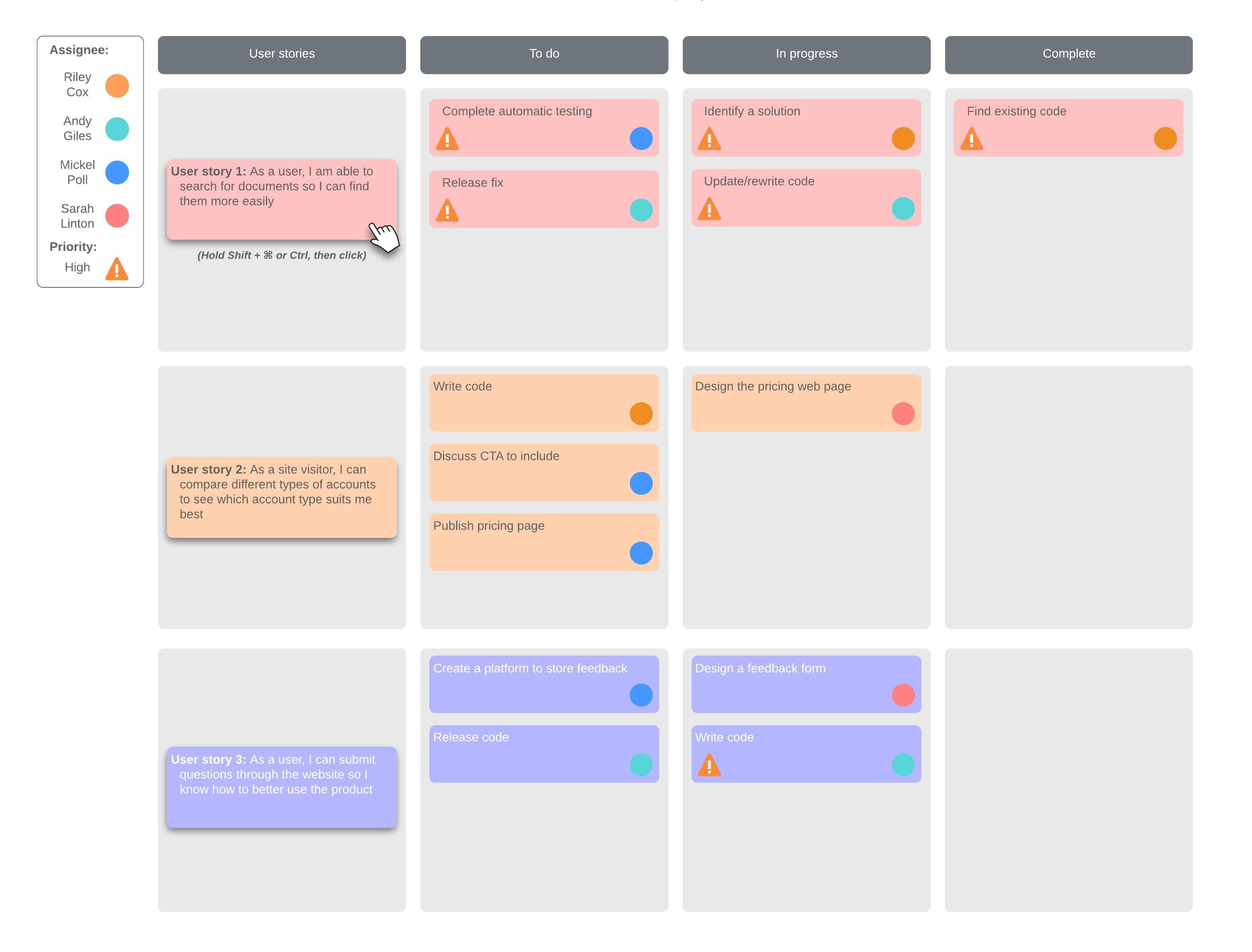
Task: Click Sarah Linton's pink swatch in legend
Action: click(117, 216)
